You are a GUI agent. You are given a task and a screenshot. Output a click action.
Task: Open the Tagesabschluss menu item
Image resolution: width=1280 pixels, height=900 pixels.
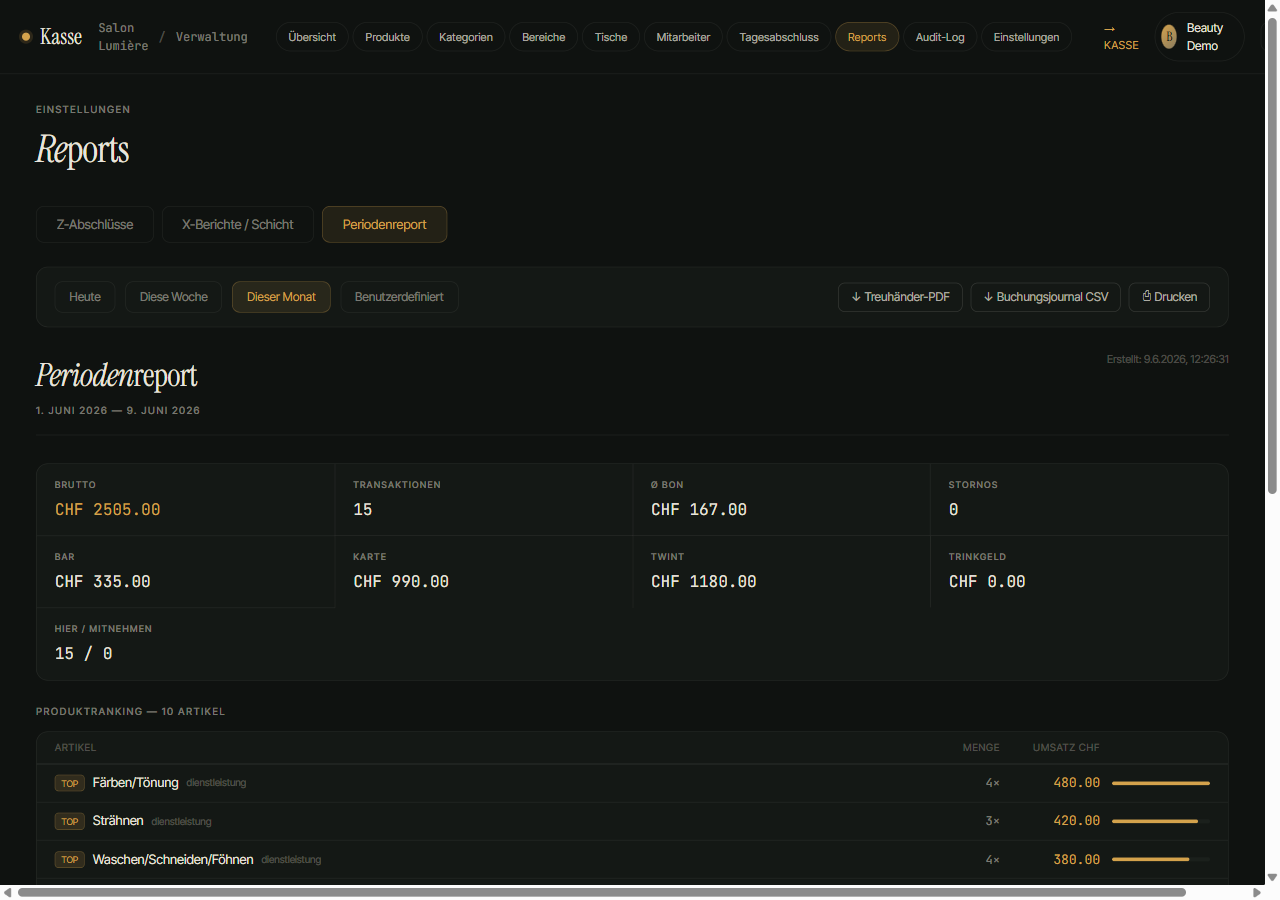coord(779,37)
